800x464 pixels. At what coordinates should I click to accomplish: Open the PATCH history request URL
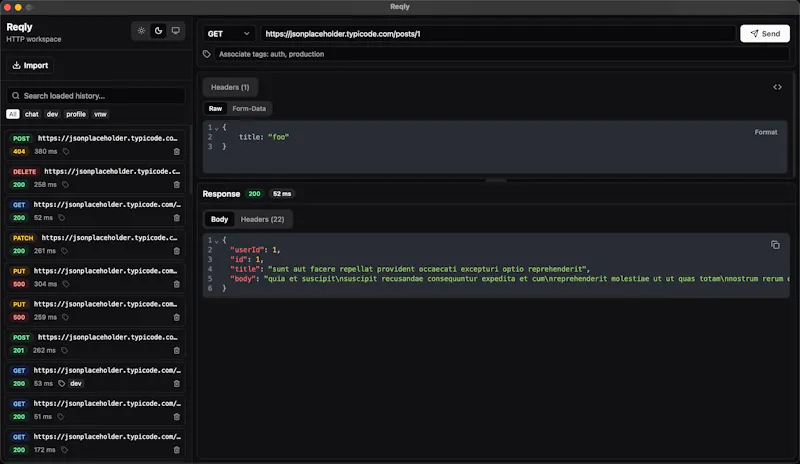109,238
